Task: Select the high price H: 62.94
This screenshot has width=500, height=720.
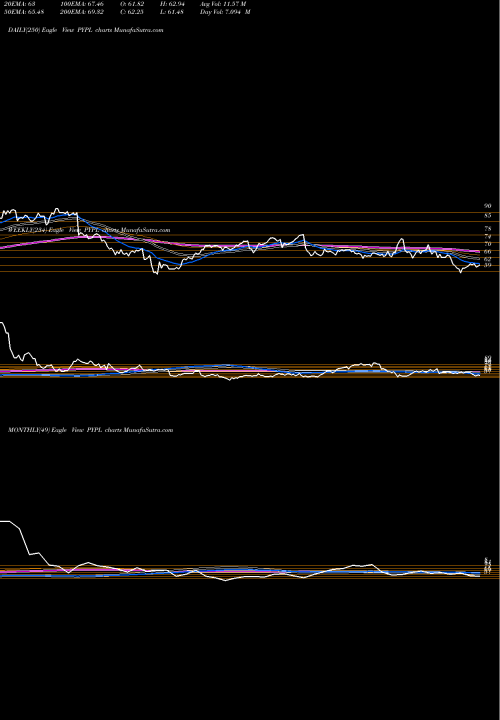Action: [172, 4]
